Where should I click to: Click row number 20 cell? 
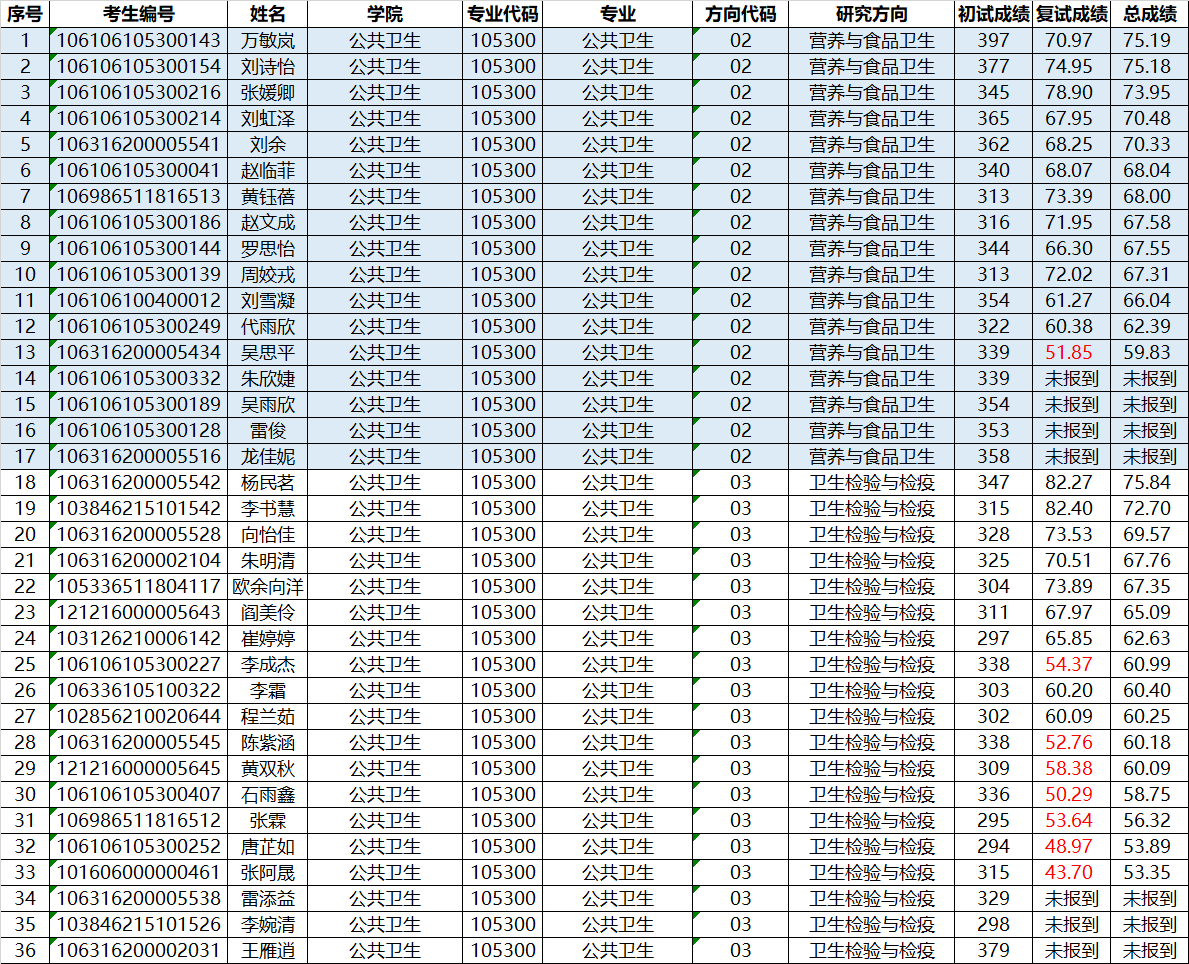(25, 534)
